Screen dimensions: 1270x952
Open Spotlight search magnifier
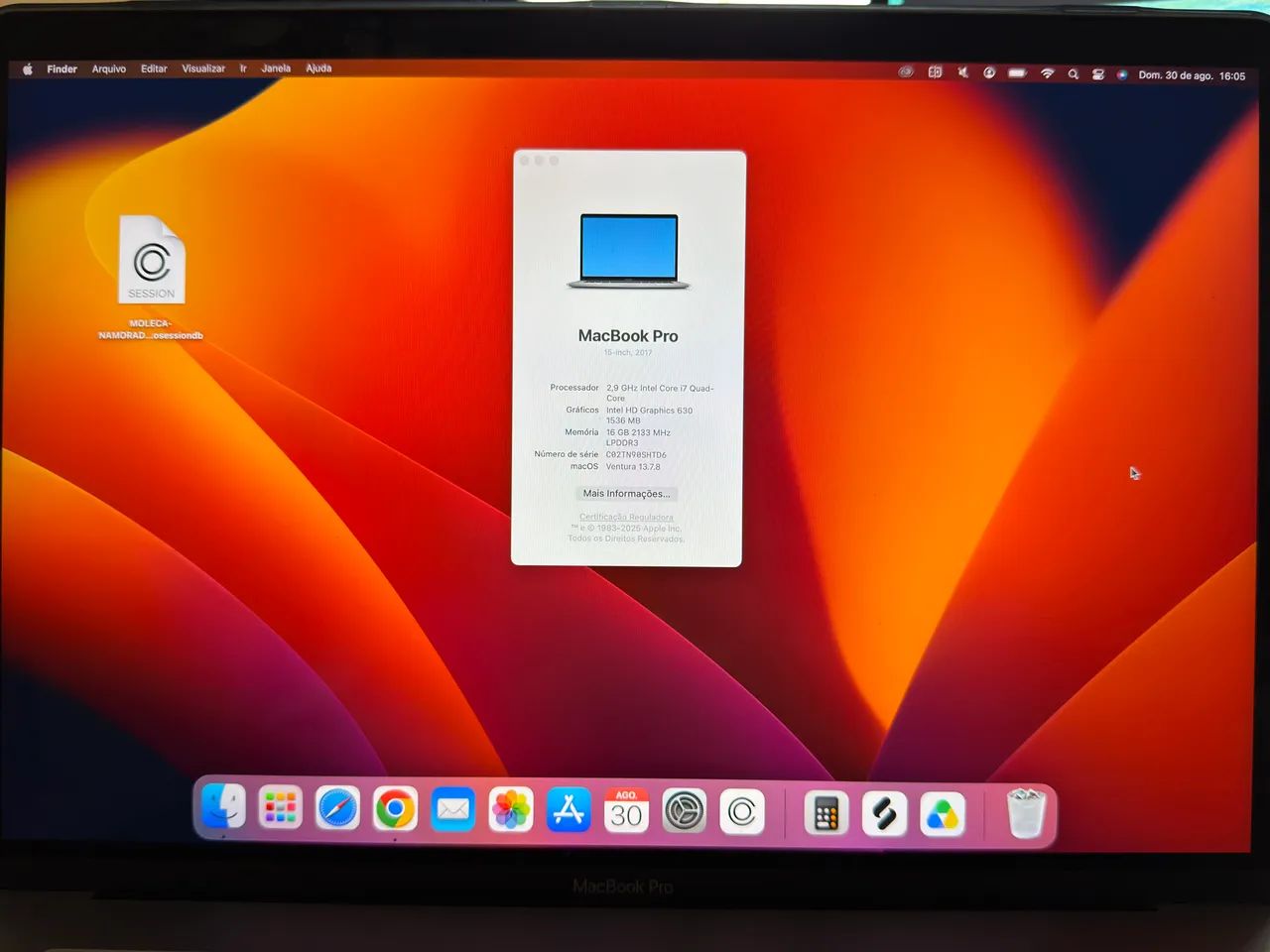(1073, 73)
